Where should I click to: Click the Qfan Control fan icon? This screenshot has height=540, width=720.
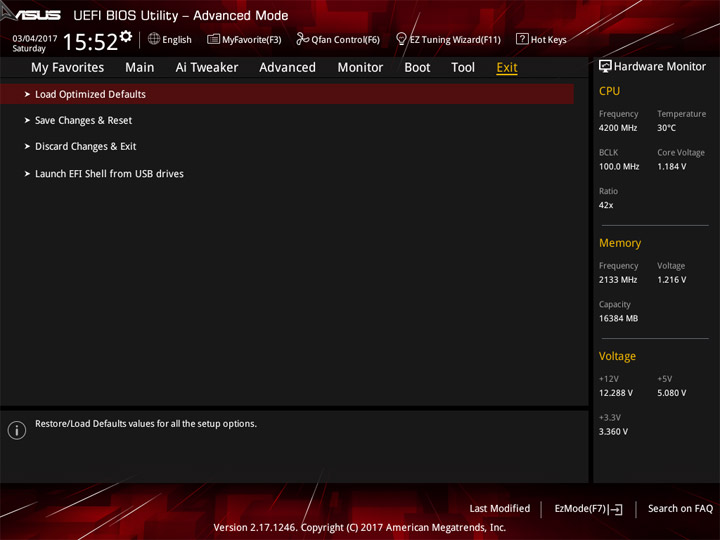click(x=302, y=39)
